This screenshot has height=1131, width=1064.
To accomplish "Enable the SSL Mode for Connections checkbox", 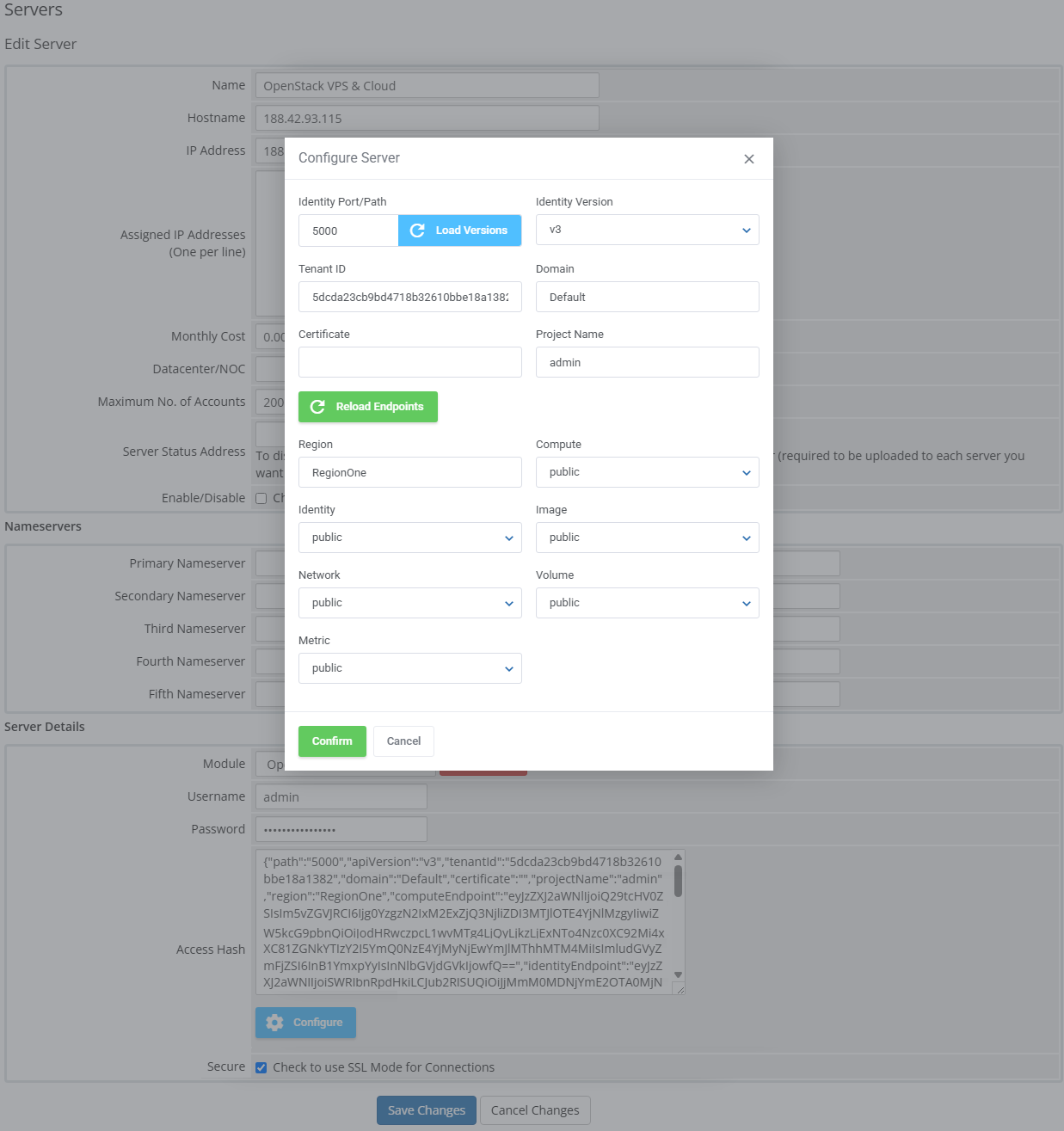I will pyautogui.click(x=261, y=1066).
